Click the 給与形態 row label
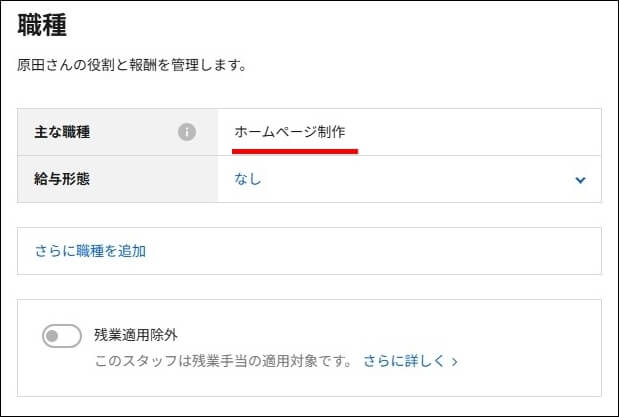619x417 pixels. click(x=62, y=179)
